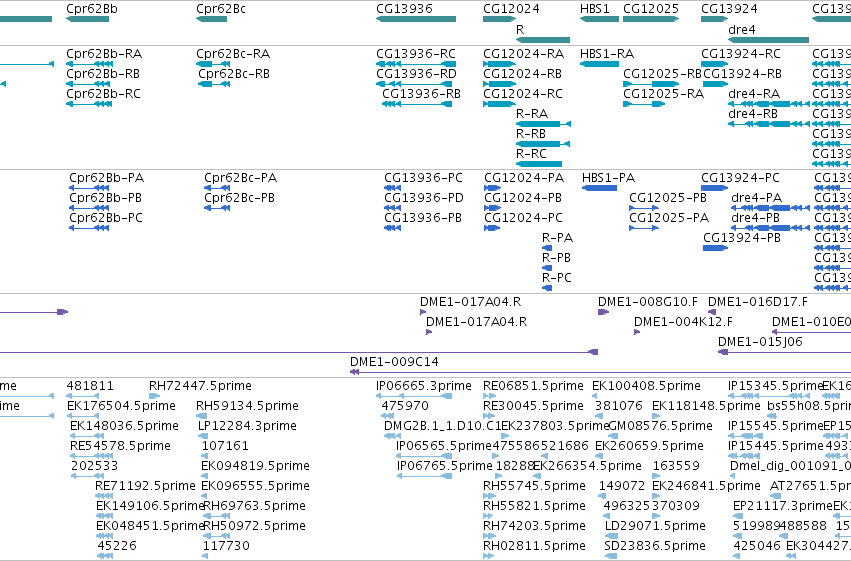Click EST LD29071.5prime

655,527
